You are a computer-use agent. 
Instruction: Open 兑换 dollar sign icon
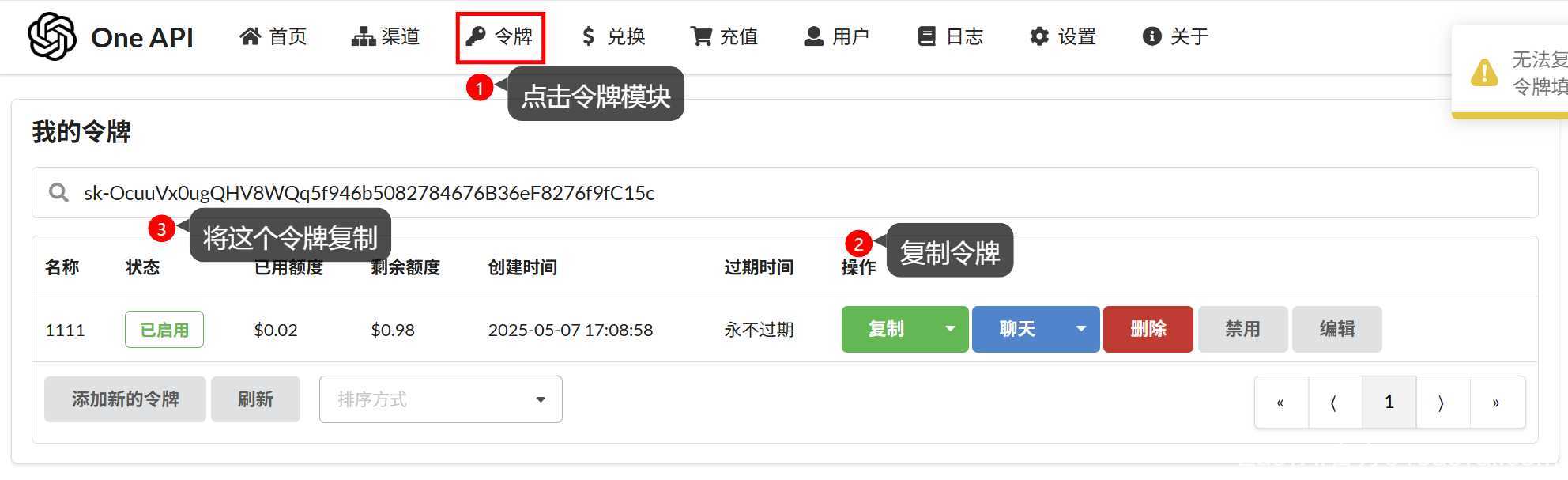[x=588, y=36]
